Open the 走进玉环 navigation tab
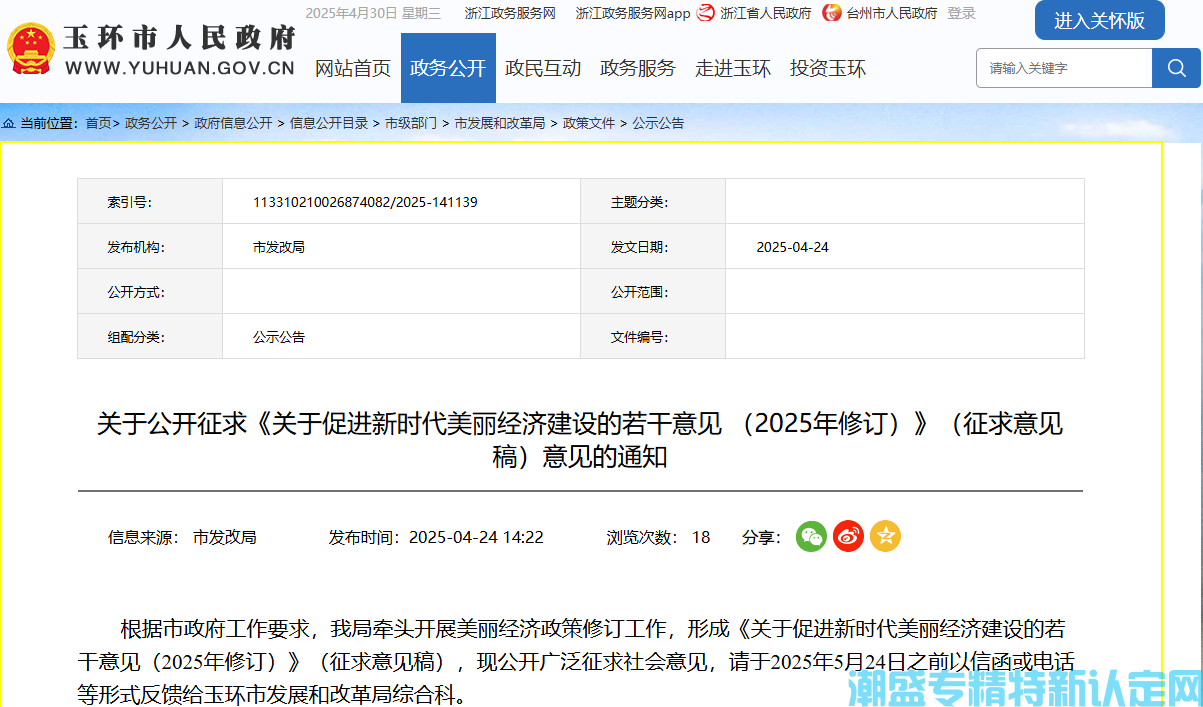Screen dimensions: 1203x707 coord(733,68)
